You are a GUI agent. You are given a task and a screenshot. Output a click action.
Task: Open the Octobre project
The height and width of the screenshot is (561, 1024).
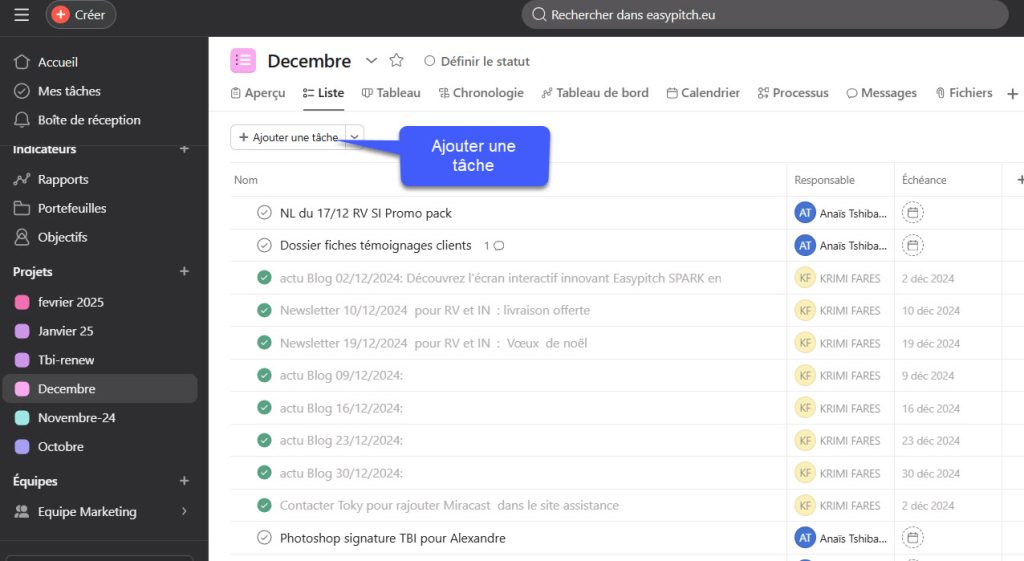(x=61, y=447)
